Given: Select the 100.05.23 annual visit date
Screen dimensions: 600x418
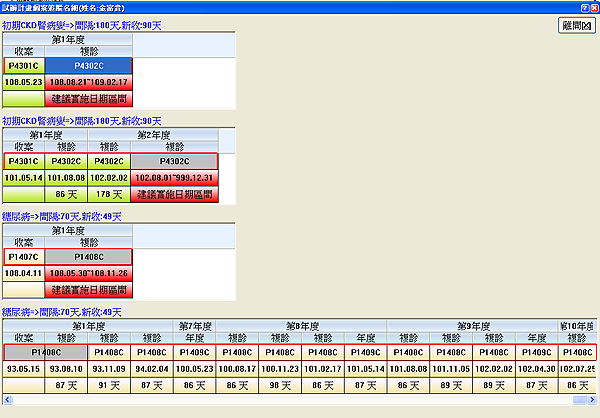Looking at the screenshot, I should pos(196,368).
